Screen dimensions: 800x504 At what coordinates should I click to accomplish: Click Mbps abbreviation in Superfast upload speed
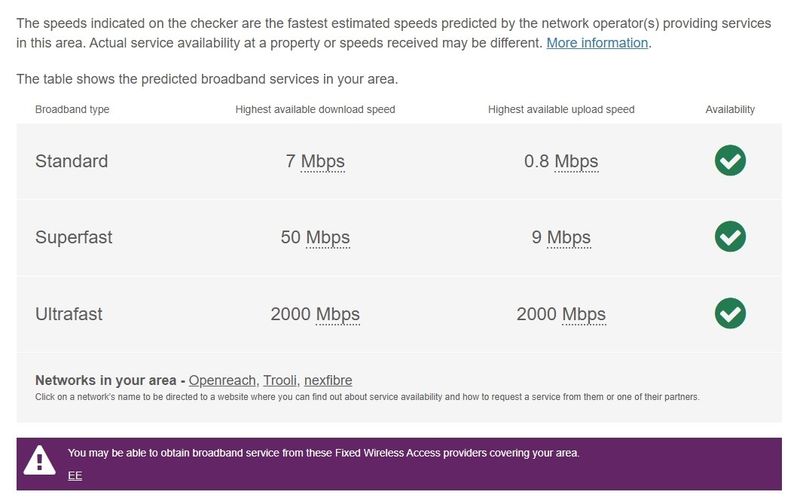pos(569,238)
